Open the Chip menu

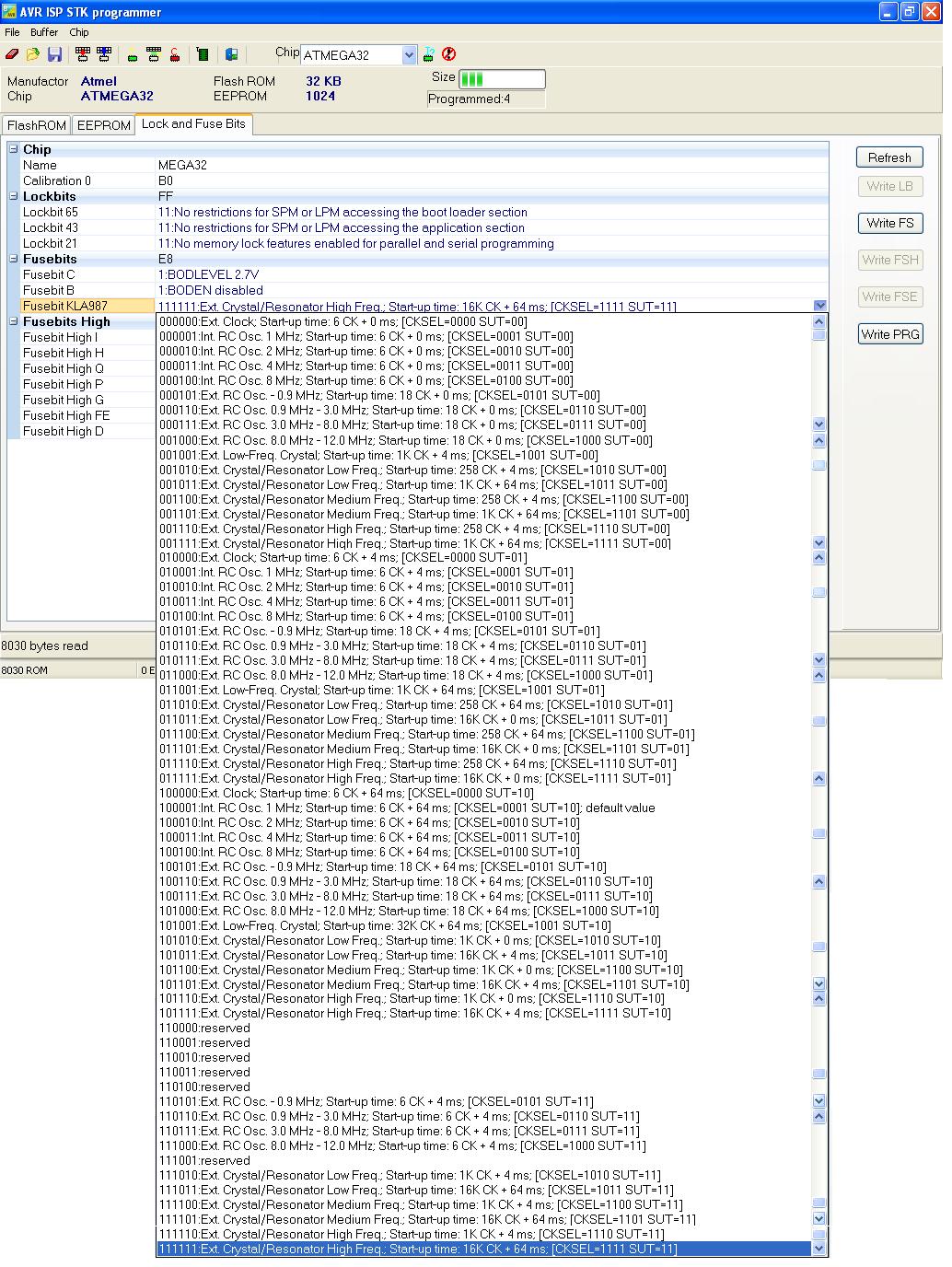tap(79, 32)
